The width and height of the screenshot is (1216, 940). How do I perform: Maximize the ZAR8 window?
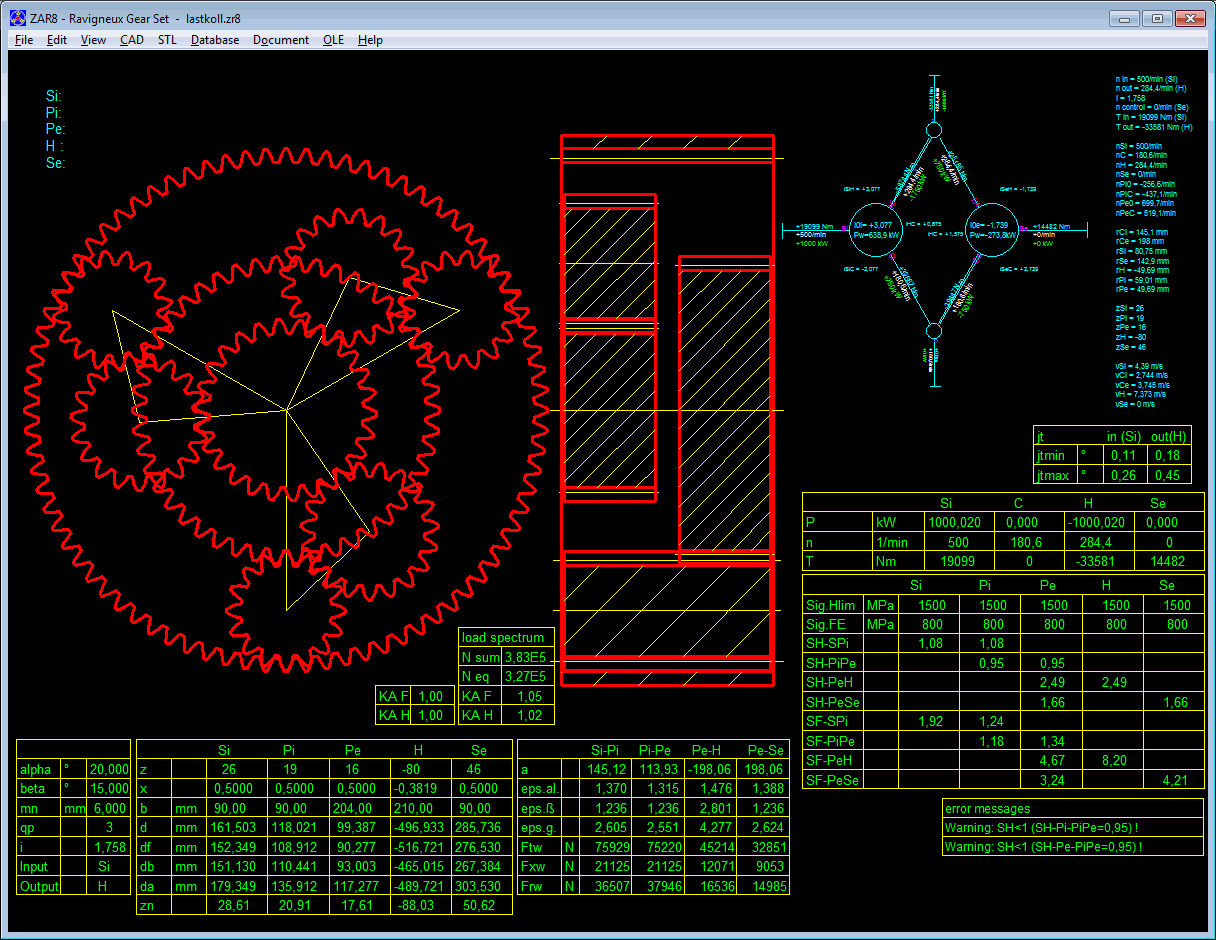click(1157, 18)
